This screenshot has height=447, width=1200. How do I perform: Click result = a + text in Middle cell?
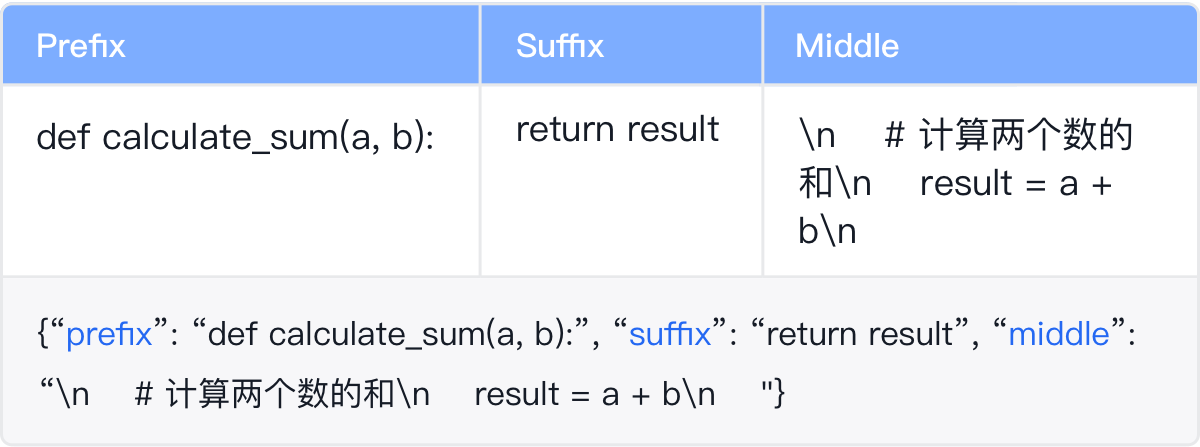(1016, 184)
